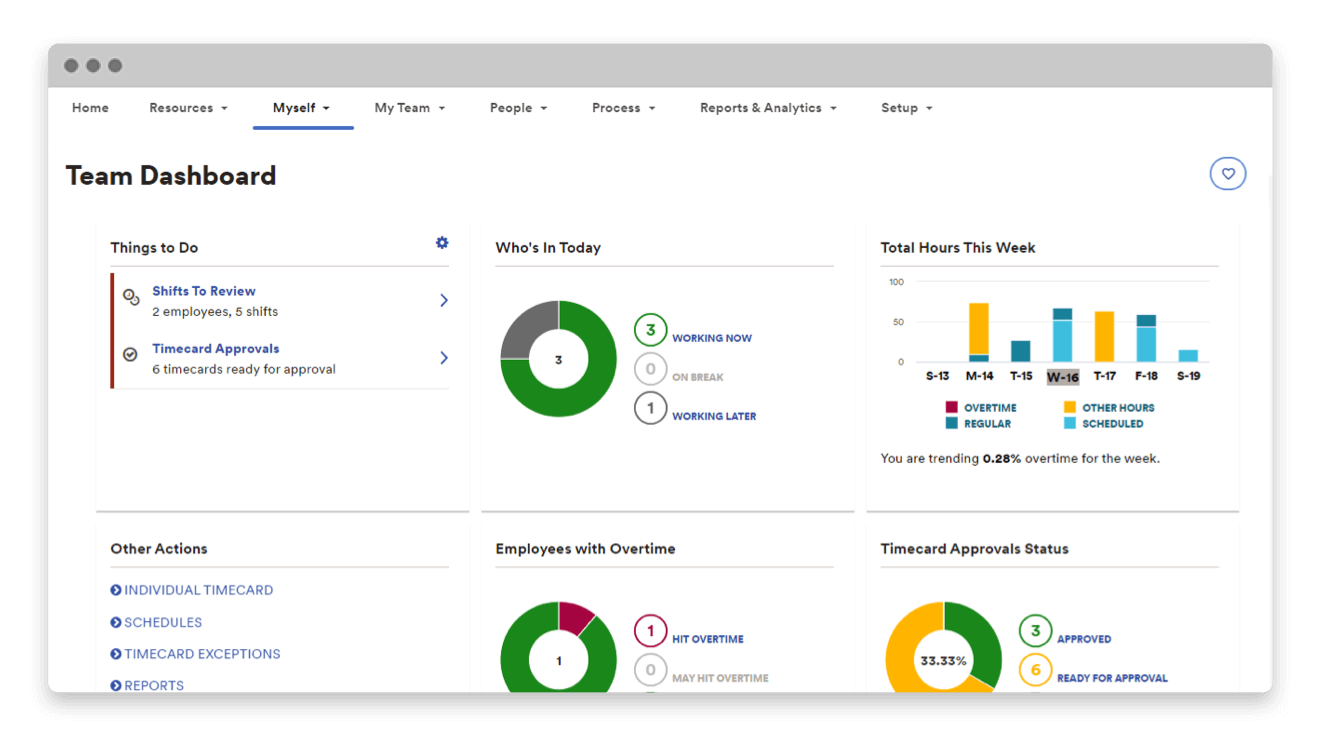
Task: Click the shifts icon beside Shifts To Review
Action: tap(130, 297)
